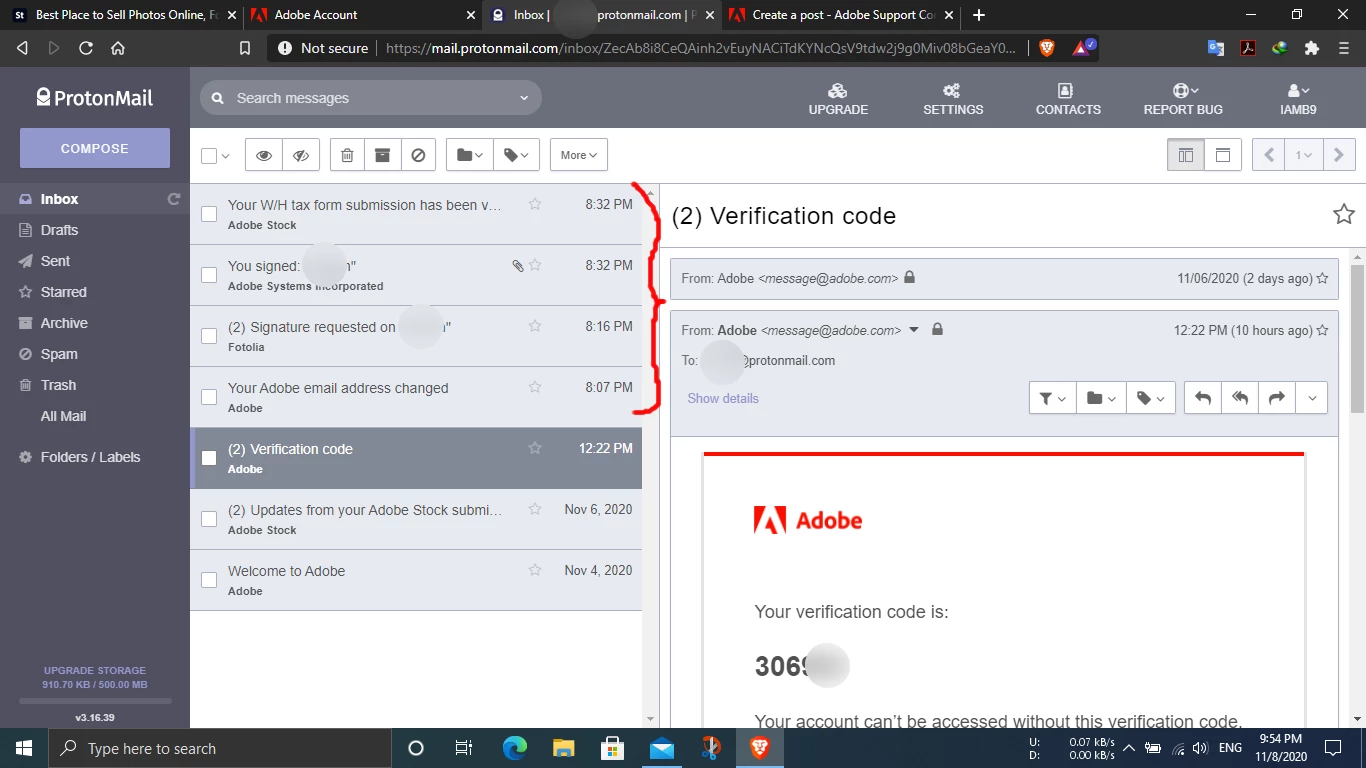Mark as spam with the ban-circle toolbar icon
This screenshot has width=1366, height=768.
(x=418, y=155)
